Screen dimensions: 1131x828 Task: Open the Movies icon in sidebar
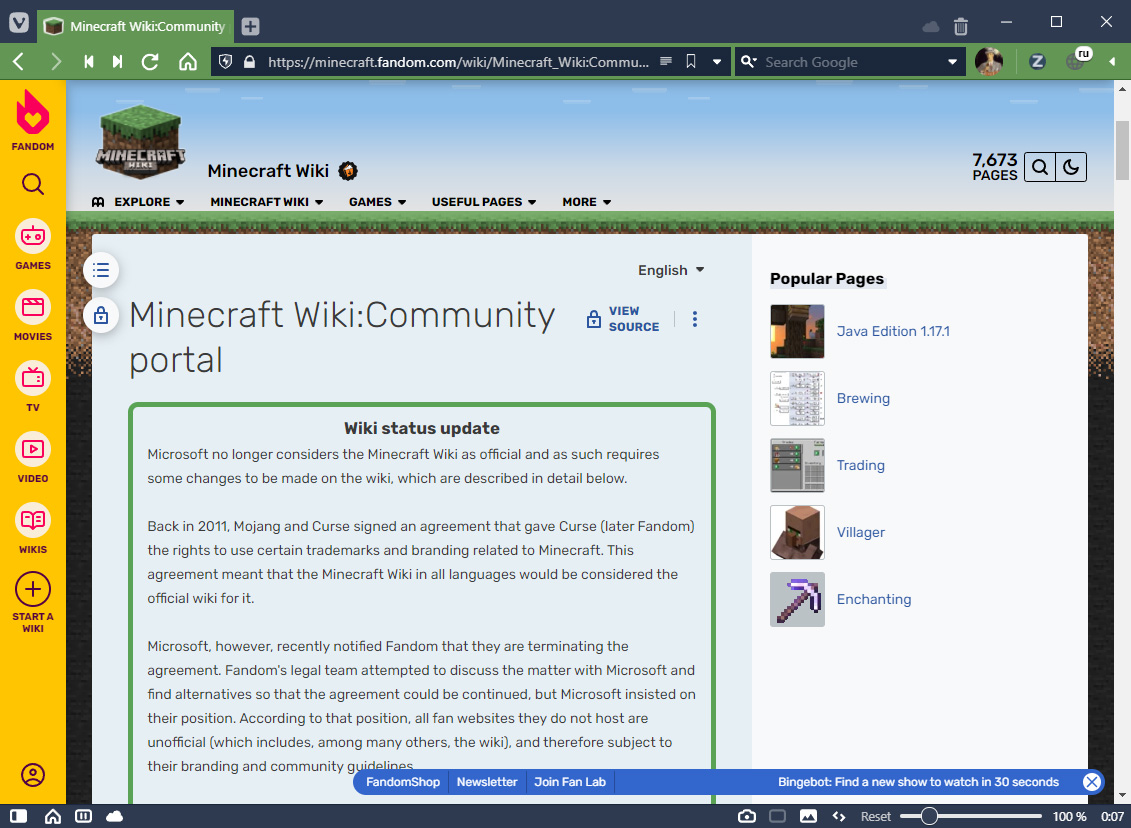click(x=33, y=307)
